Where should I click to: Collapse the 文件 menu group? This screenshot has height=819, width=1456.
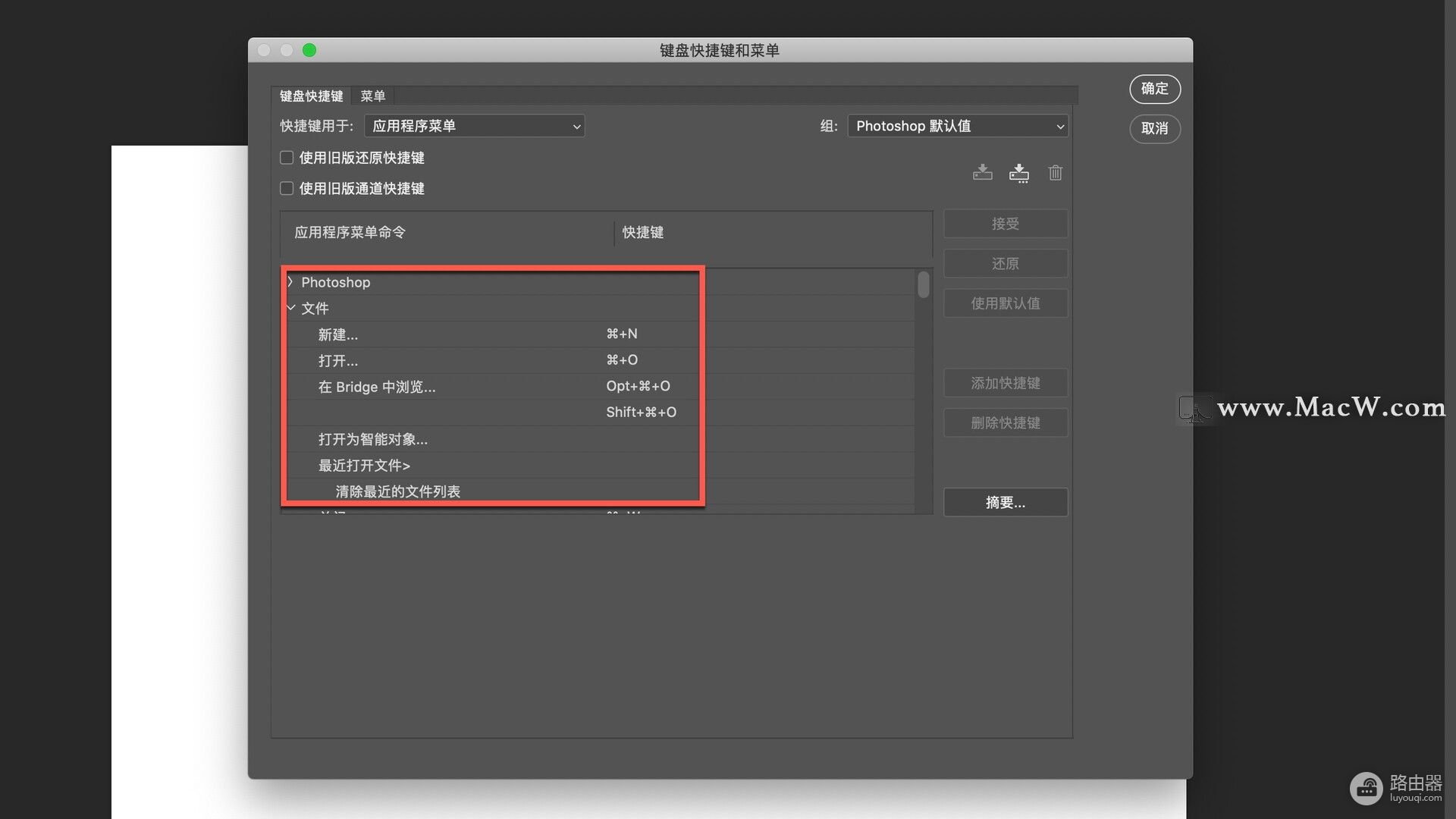pyautogui.click(x=290, y=308)
